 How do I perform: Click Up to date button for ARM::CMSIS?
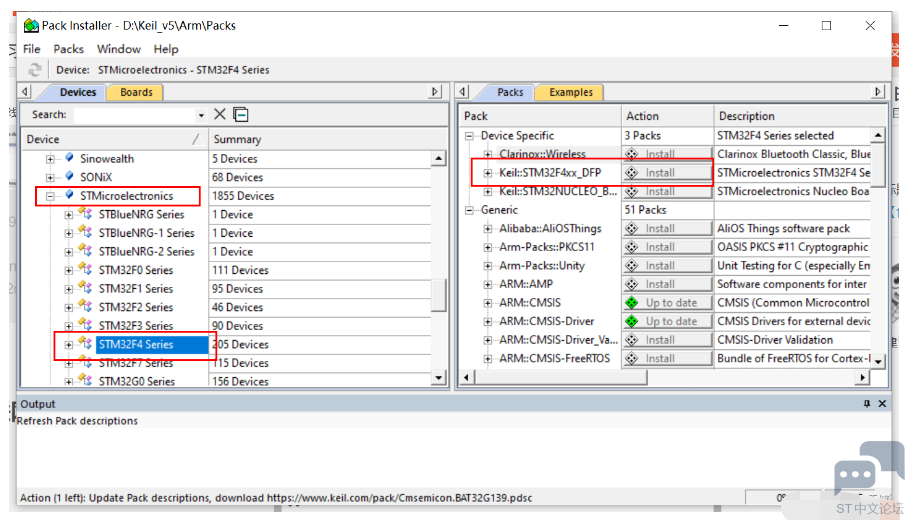pos(667,303)
